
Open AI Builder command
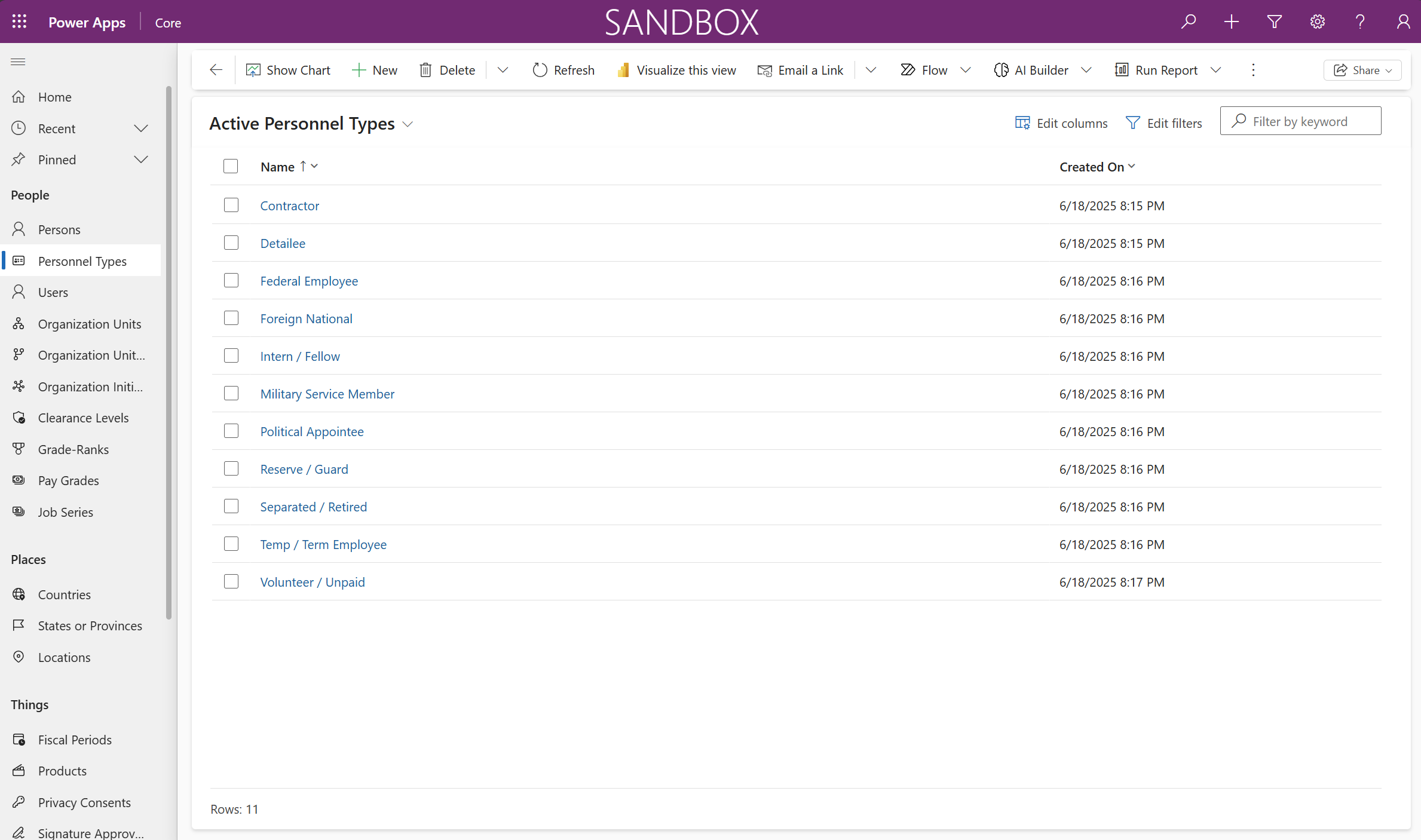[1031, 70]
